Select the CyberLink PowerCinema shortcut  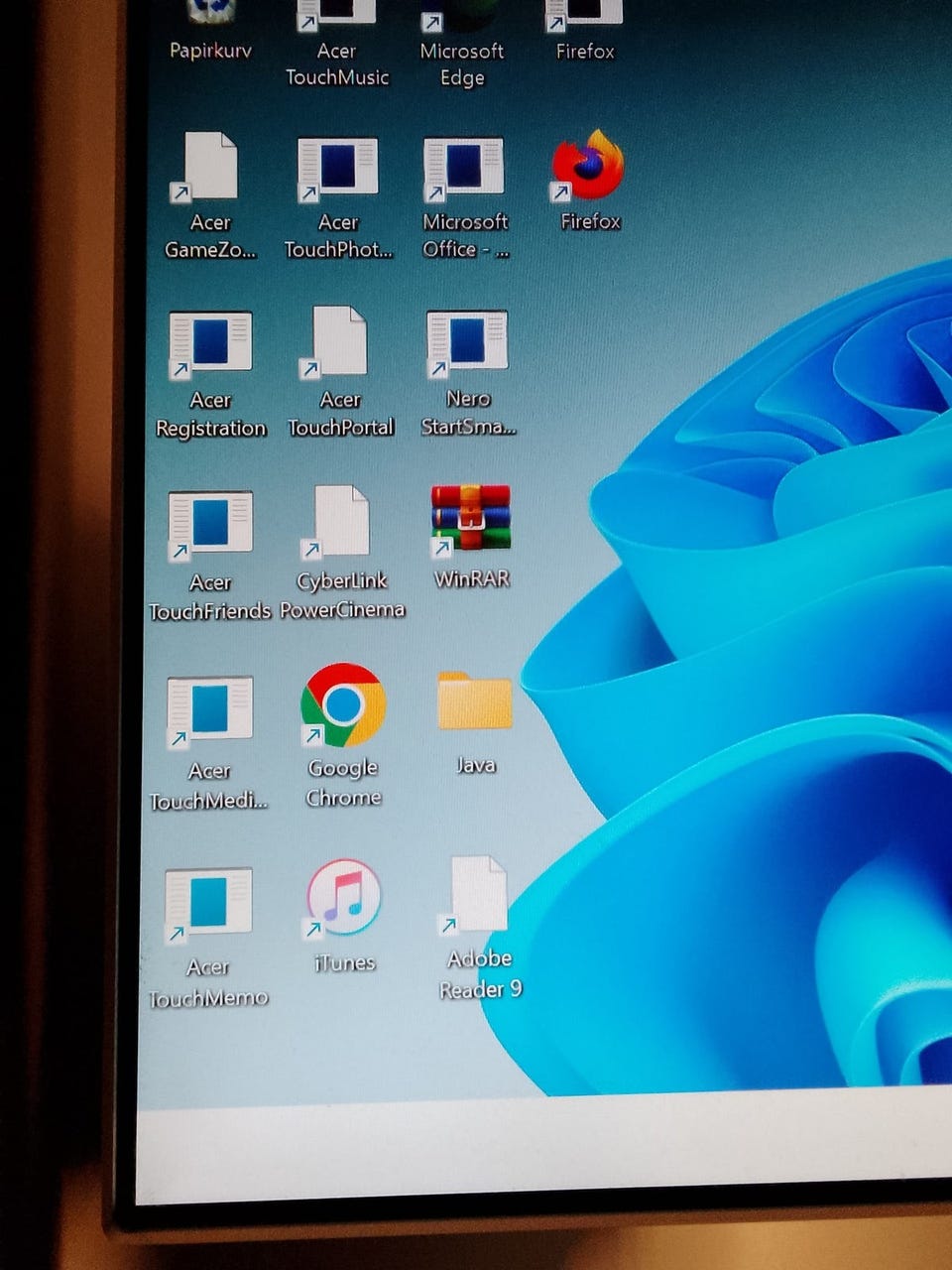pos(342,553)
